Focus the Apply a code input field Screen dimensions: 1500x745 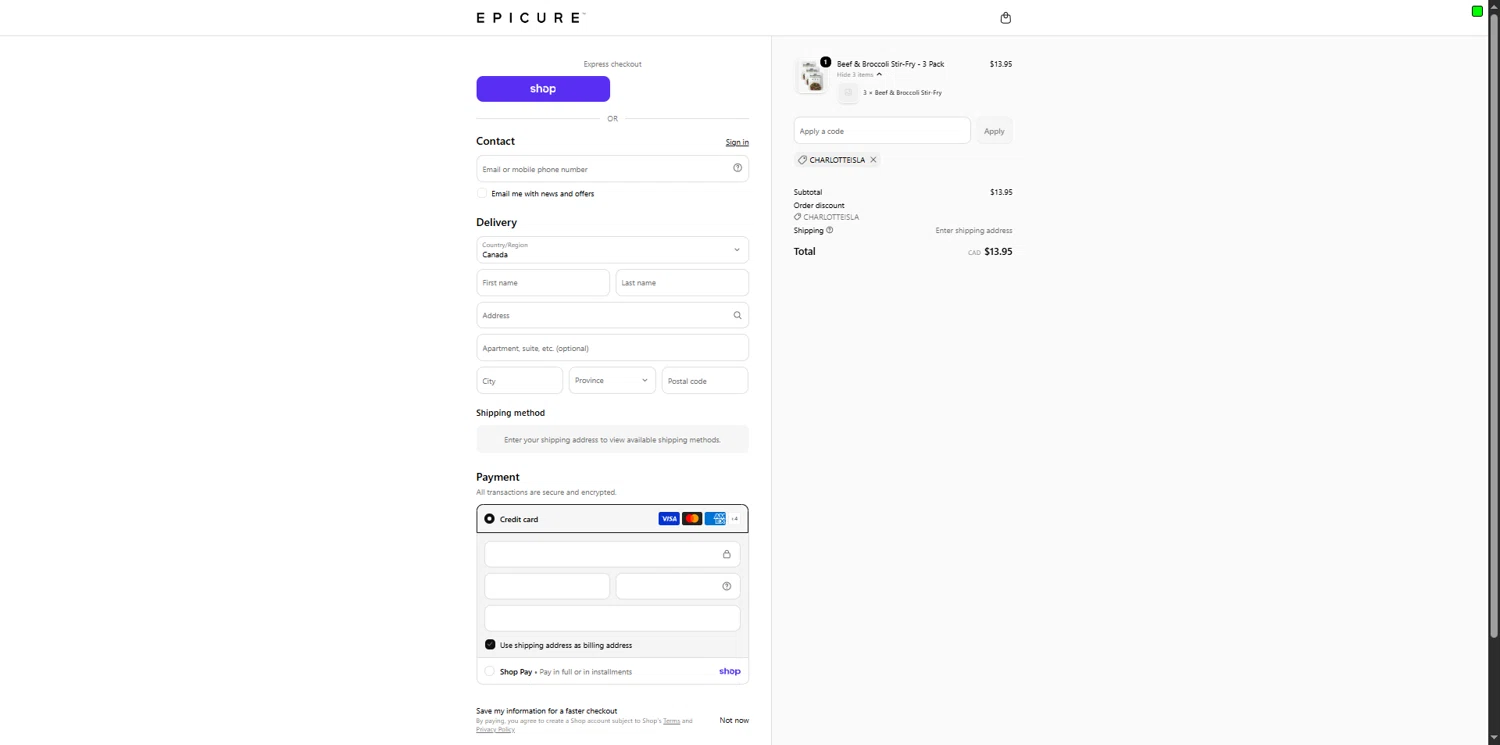click(882, 131)
